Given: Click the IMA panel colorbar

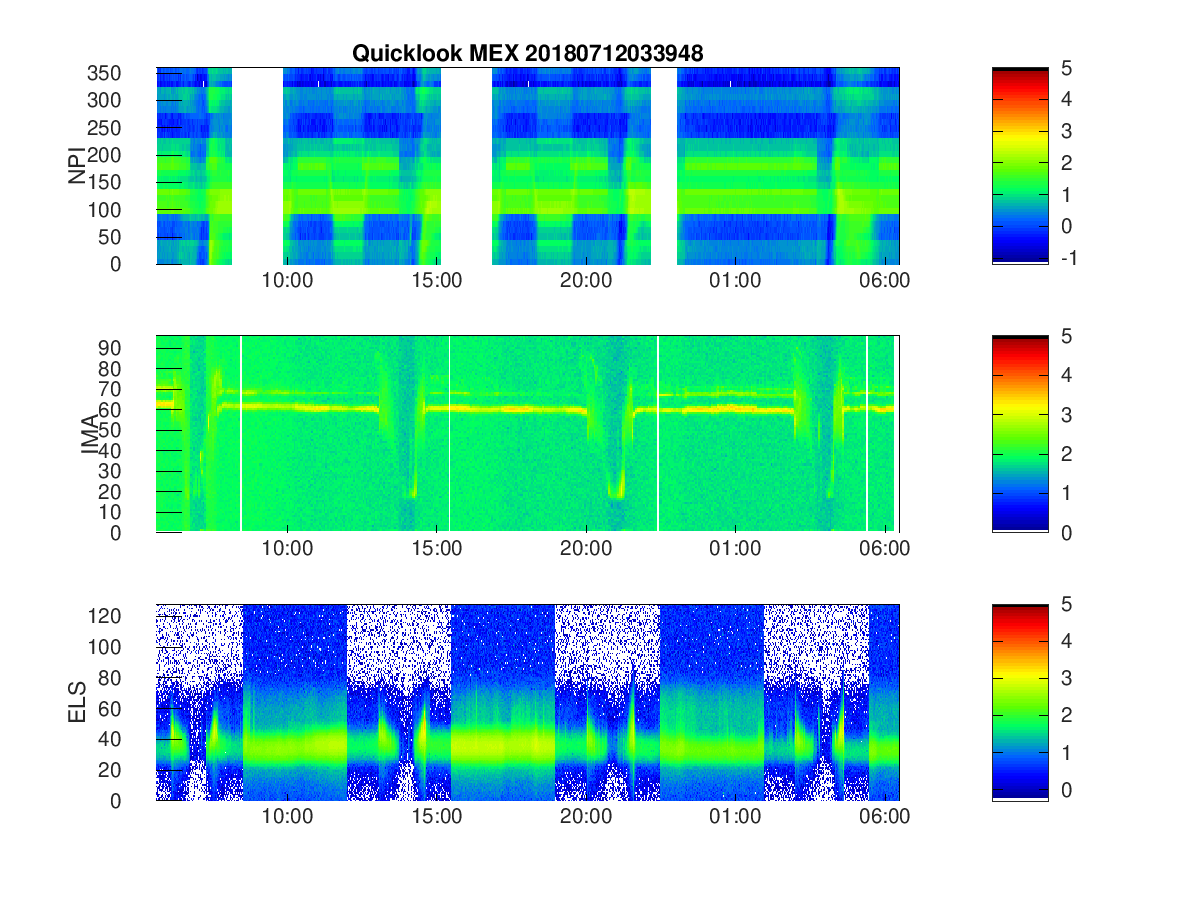Looking at the screenshot, I should coord(1020,434).
